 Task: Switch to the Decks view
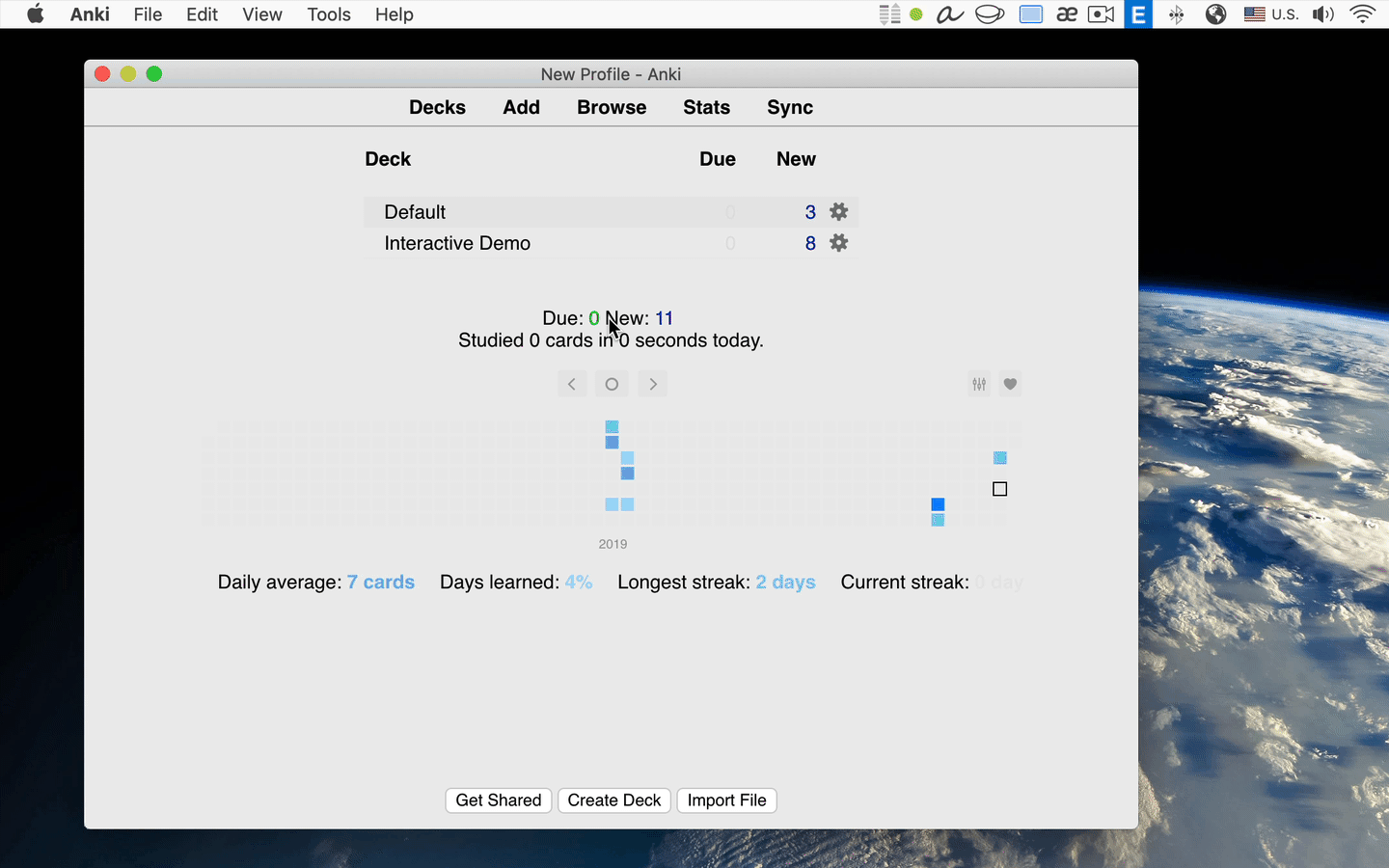pyautogui.click(x=437, y=107)
